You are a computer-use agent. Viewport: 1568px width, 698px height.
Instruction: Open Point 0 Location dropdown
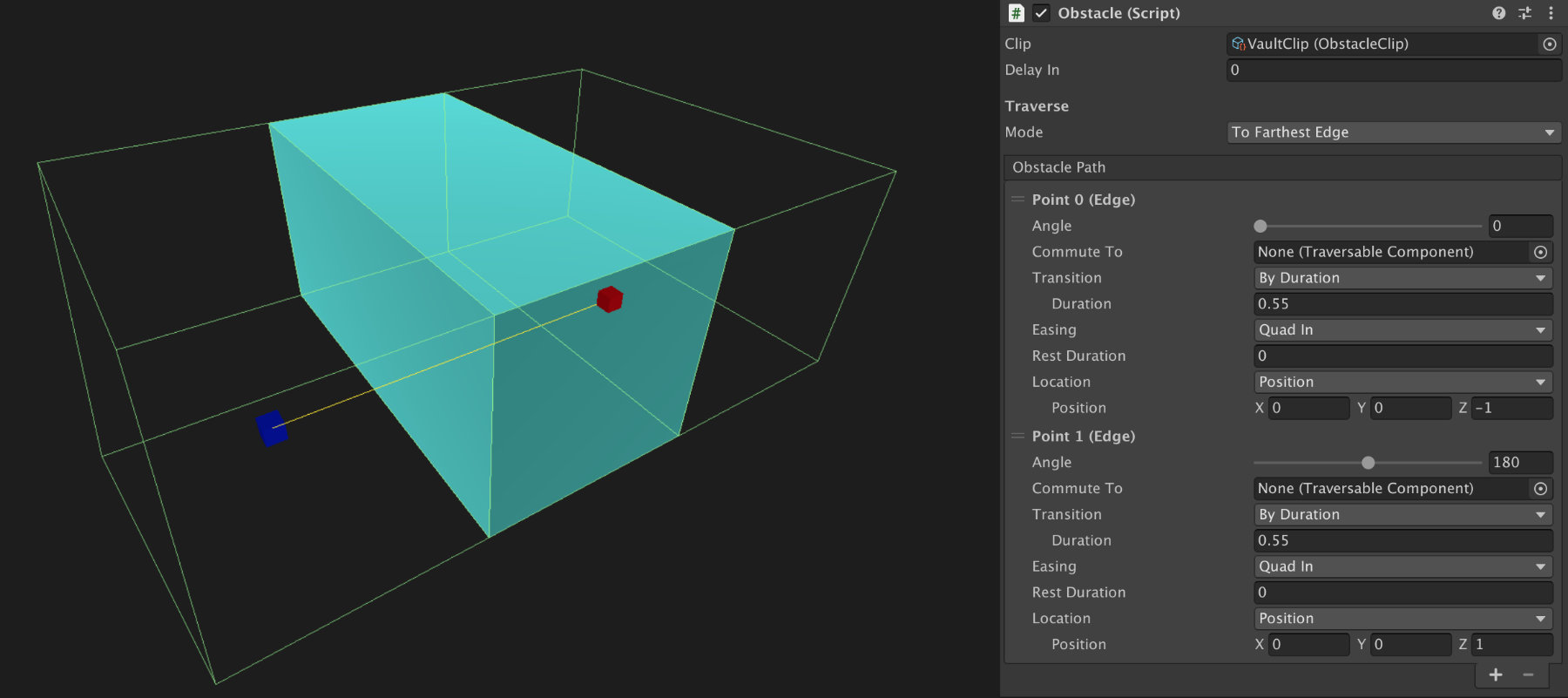pyautogui.click(x=1402, y=383)
